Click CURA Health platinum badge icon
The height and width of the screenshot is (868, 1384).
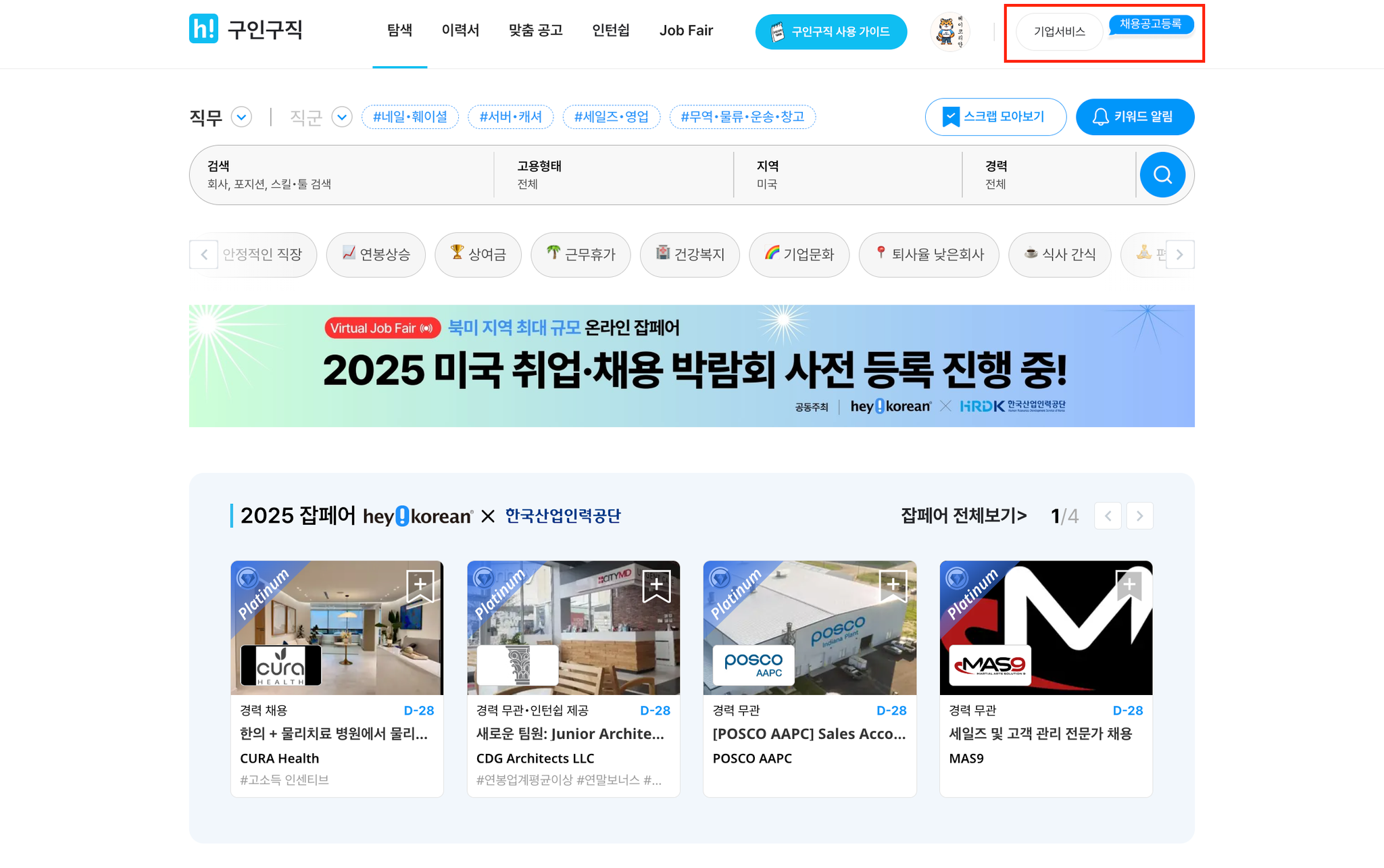pyautogui.click(x=247, y=578)
